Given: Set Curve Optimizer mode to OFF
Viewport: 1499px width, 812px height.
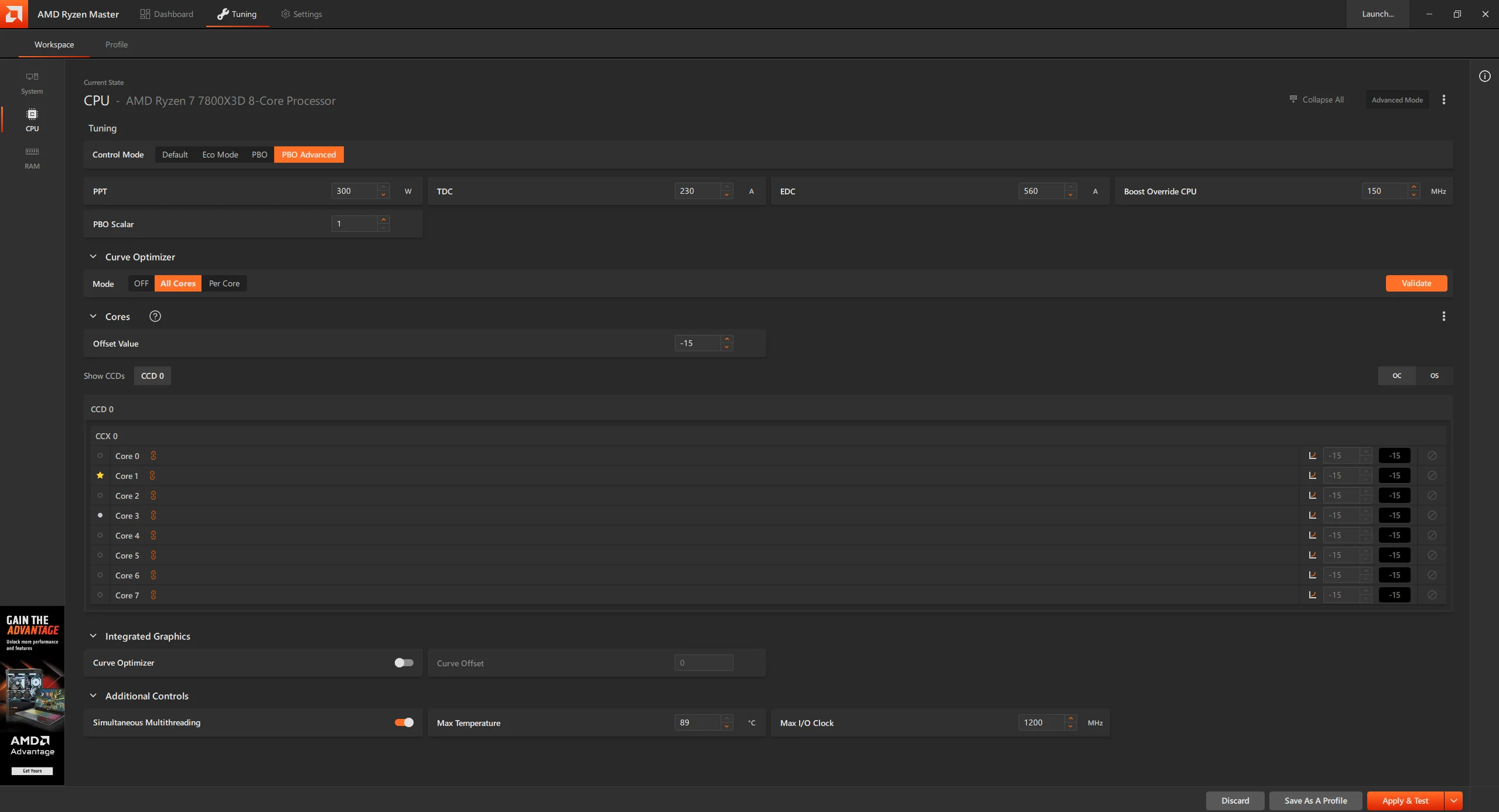Looking at the screenshot, I should coord(141,283).
